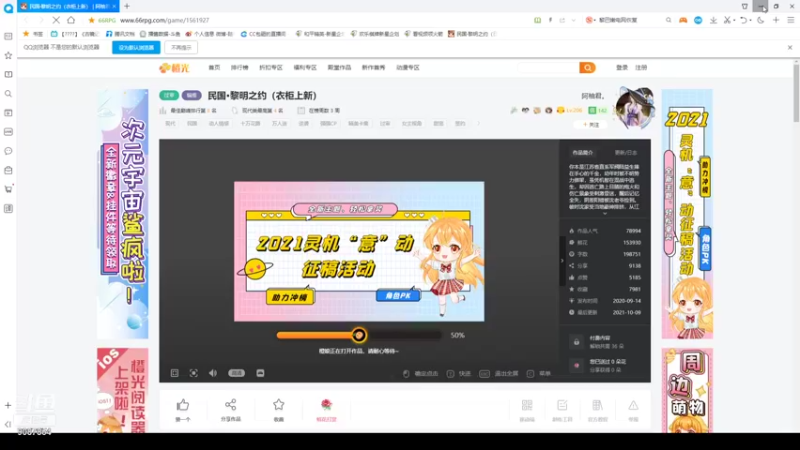Open the 排行榜 navigation item
The height and width of the screenshot is (450, 800).
[239, 67]
